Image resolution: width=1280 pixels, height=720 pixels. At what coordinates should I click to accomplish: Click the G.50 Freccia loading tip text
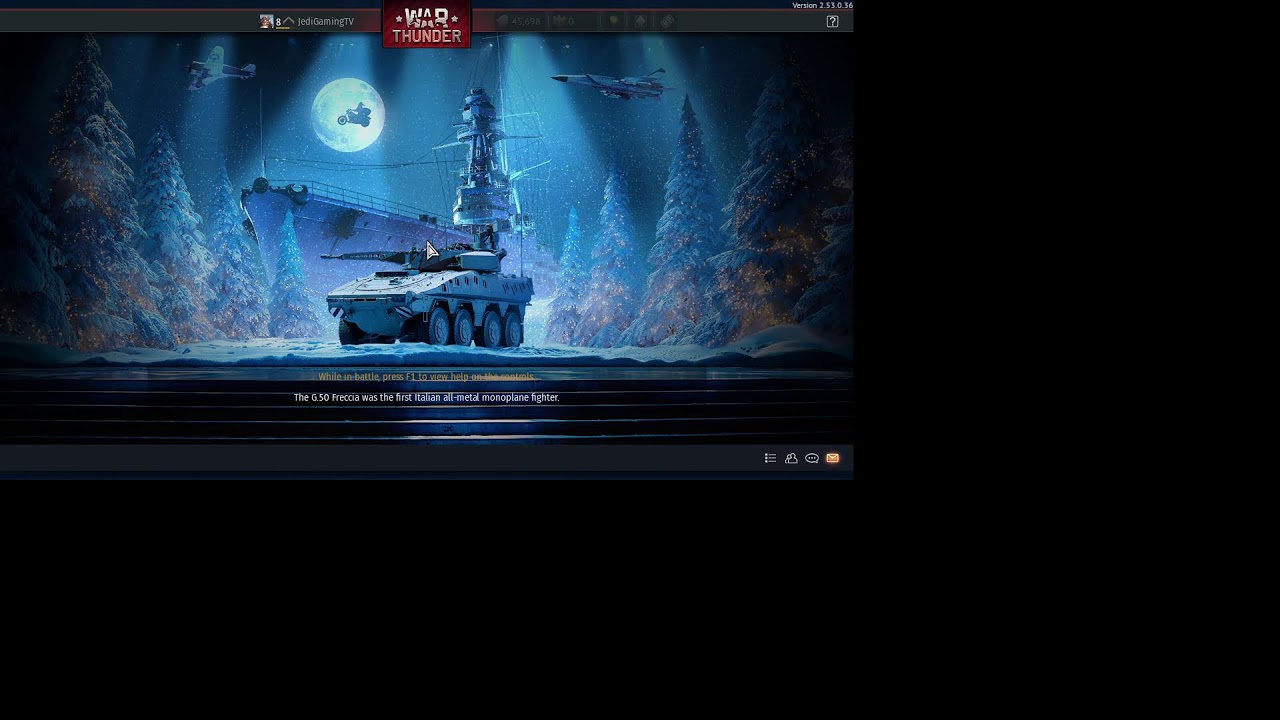point(426,397)
